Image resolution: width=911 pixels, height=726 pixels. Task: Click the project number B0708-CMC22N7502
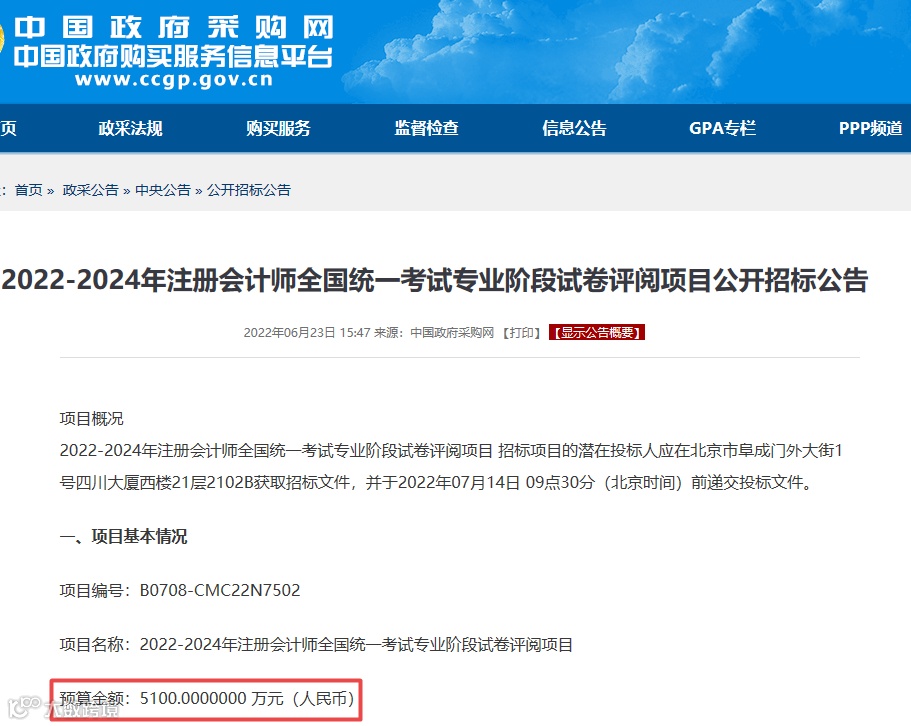click(220, 590)
